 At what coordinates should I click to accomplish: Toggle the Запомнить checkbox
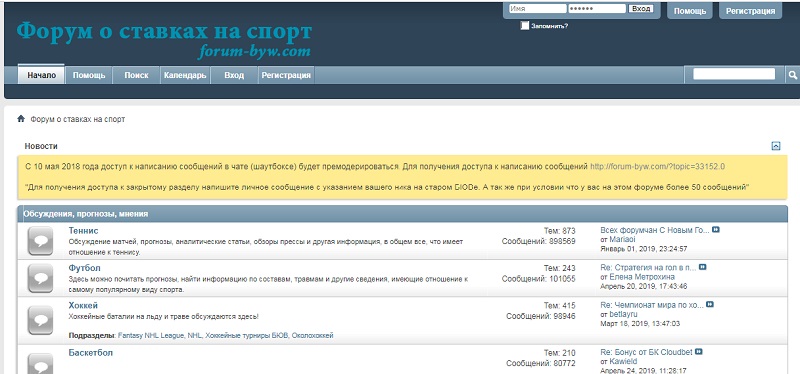pyautogui.click(x=524, y=26)
